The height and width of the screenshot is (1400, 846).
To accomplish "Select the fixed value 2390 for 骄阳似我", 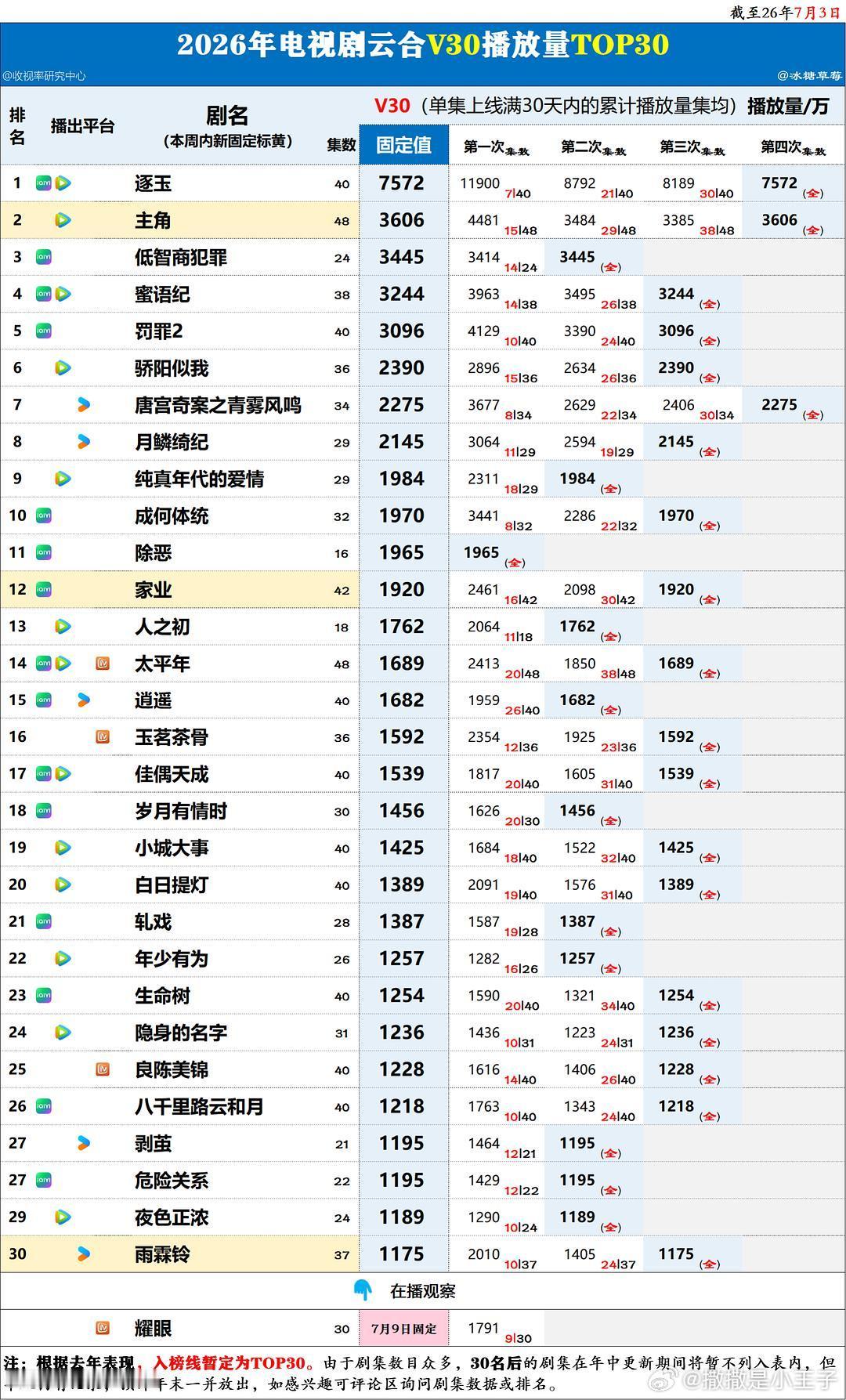I will point(402,367).
